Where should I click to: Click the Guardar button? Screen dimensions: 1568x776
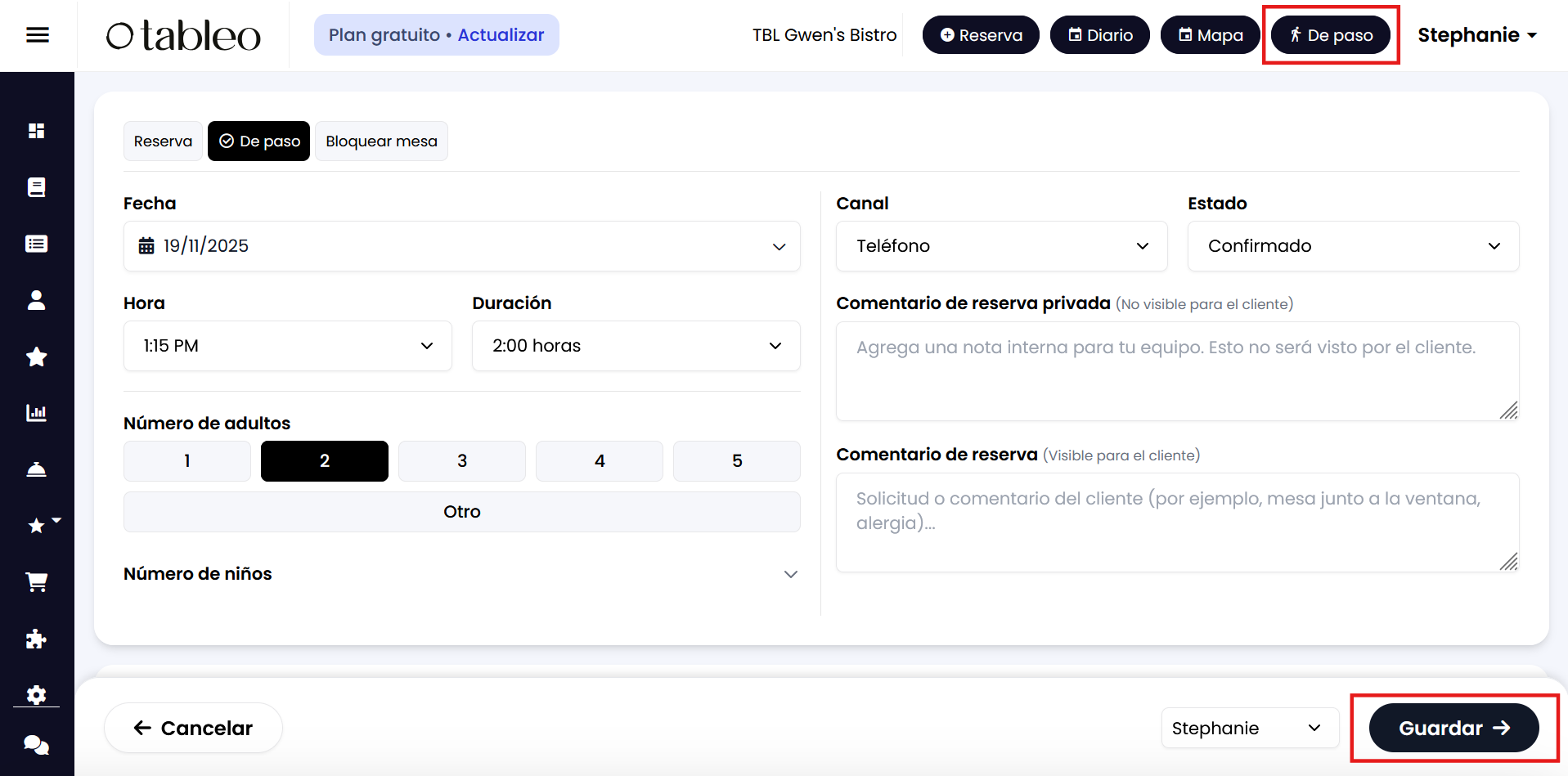pos(1453,728)
